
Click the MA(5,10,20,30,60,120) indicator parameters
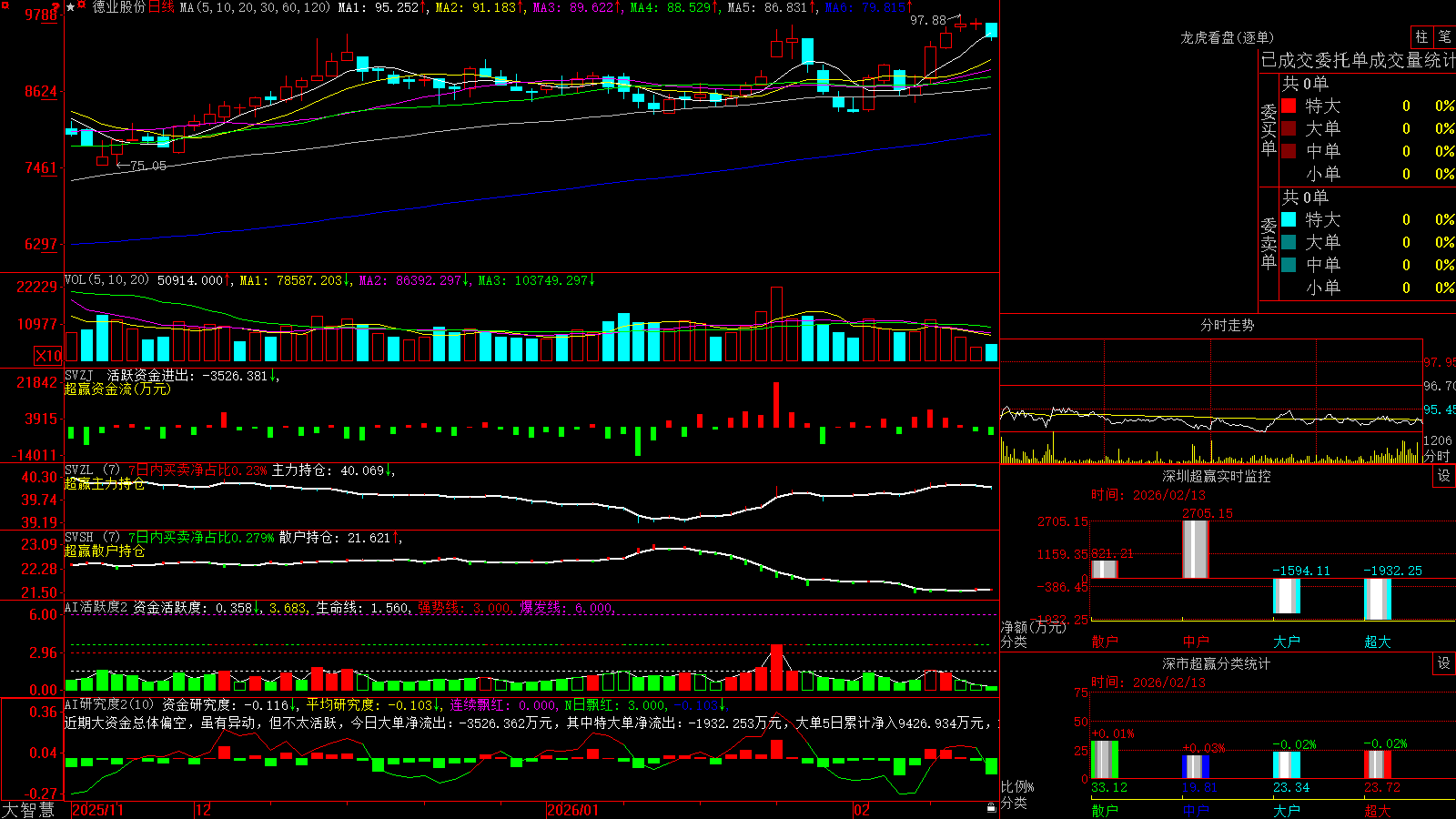[255, 7]
